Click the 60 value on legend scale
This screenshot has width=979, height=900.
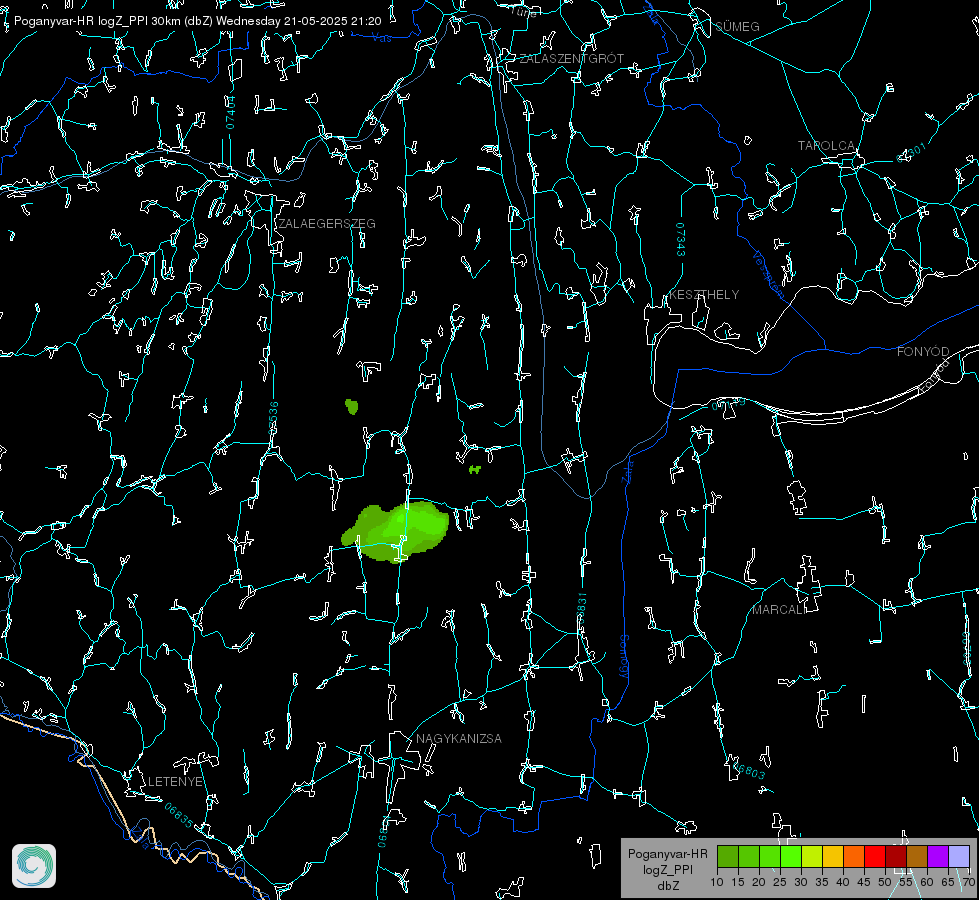[927, 883]
